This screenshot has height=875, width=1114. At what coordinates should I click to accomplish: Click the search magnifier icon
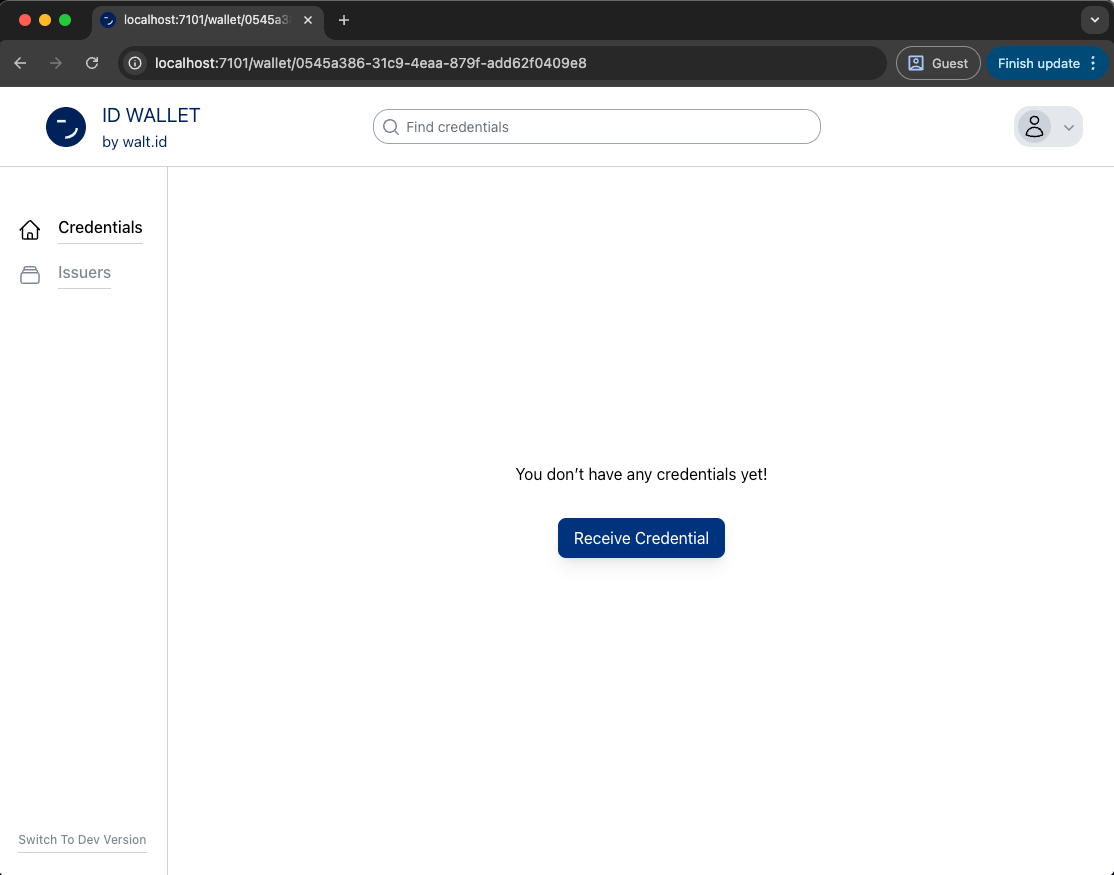tap(391, 127)
